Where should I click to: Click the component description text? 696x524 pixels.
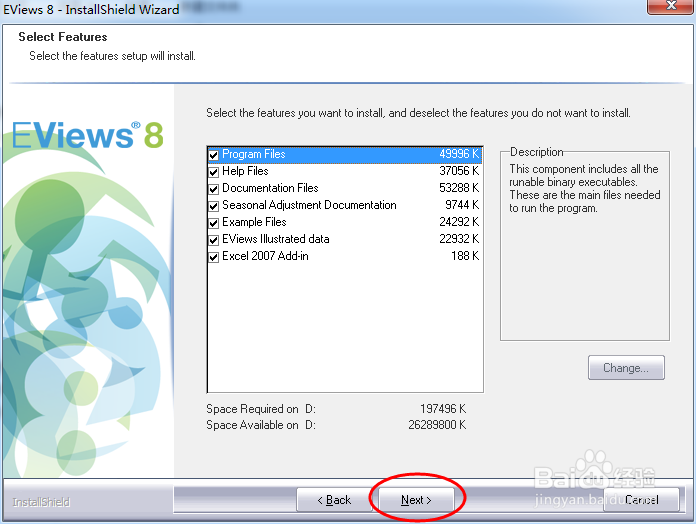(584, 189)
